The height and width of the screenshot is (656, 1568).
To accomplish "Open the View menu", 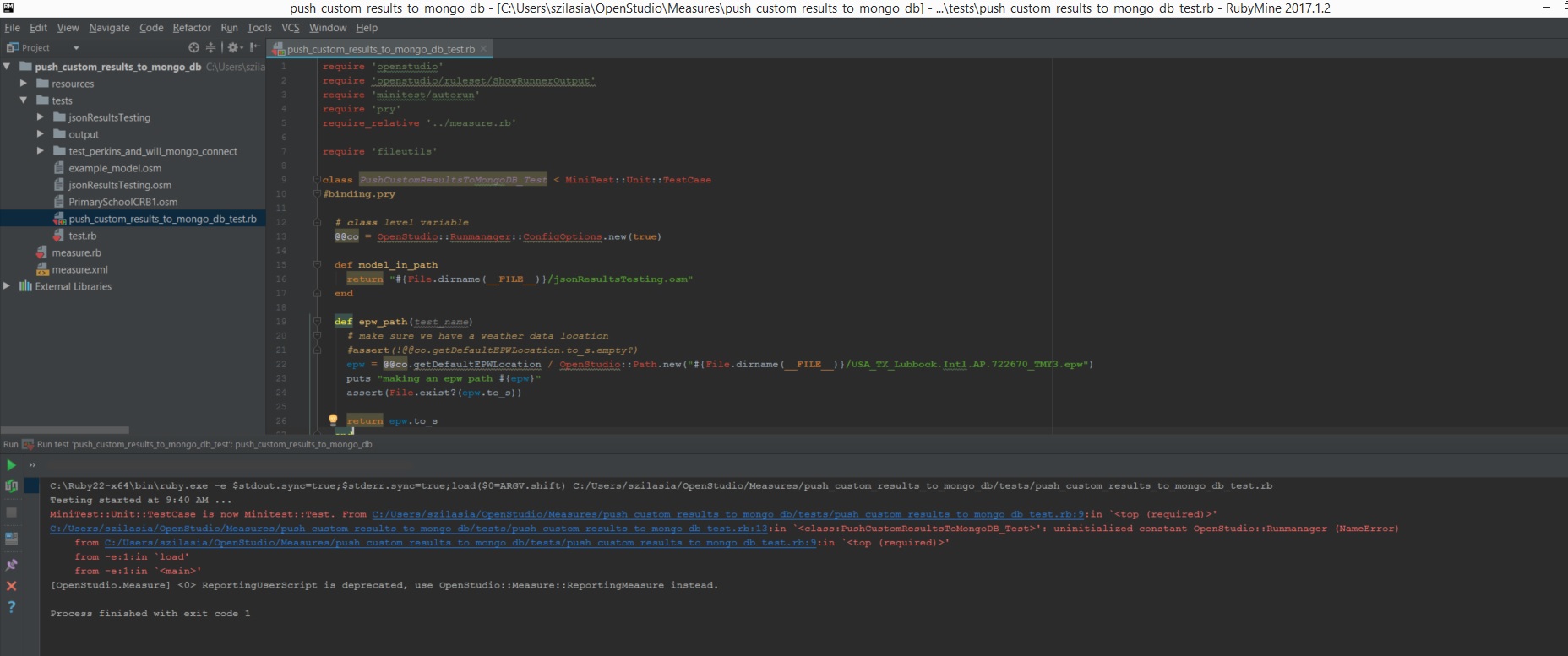I will 68,28.
